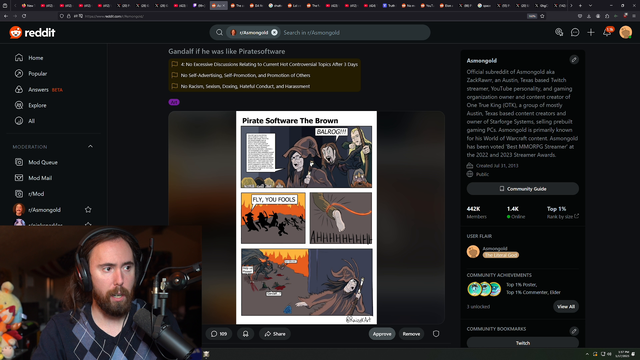The height and width of the screenshot is (360, 640).
Task: Create a new post with plus icon
Action: click(x=591, y=32)
